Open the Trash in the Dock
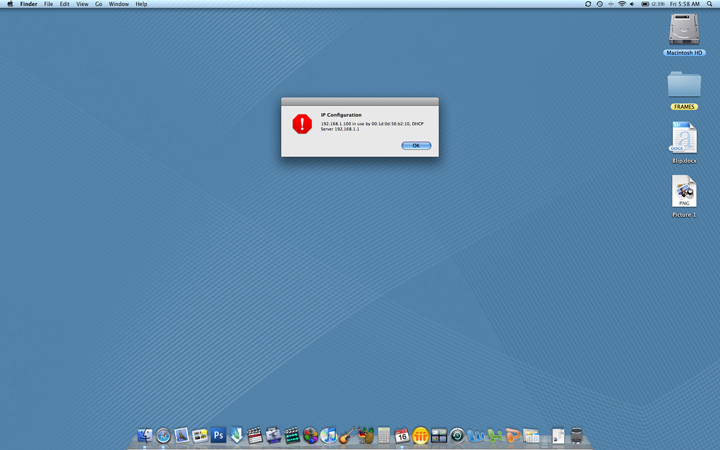The width and height of the screenshot is (720, 450). (x=577, y=435)
